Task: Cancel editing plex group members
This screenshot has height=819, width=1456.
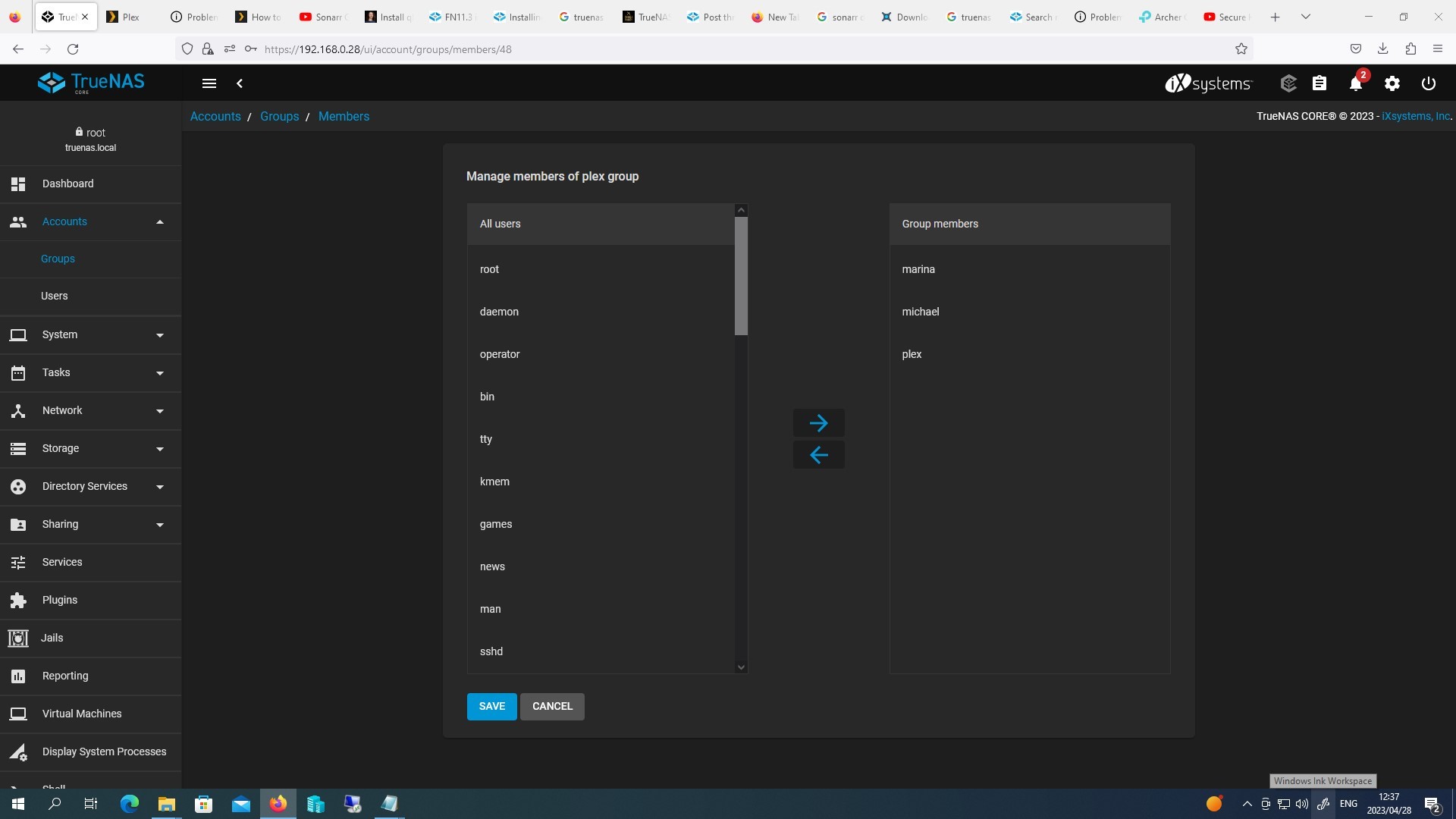Action: click(x=552, y=707)
